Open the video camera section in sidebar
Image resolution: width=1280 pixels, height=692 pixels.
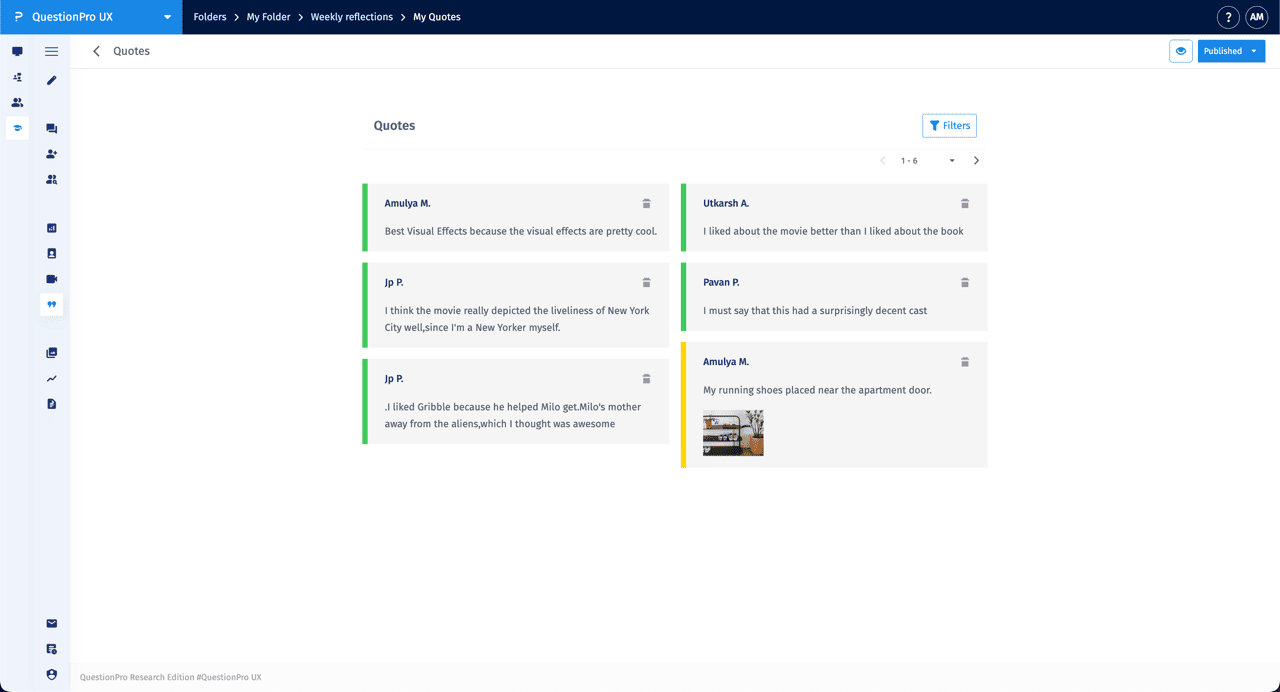click(52, 279)
